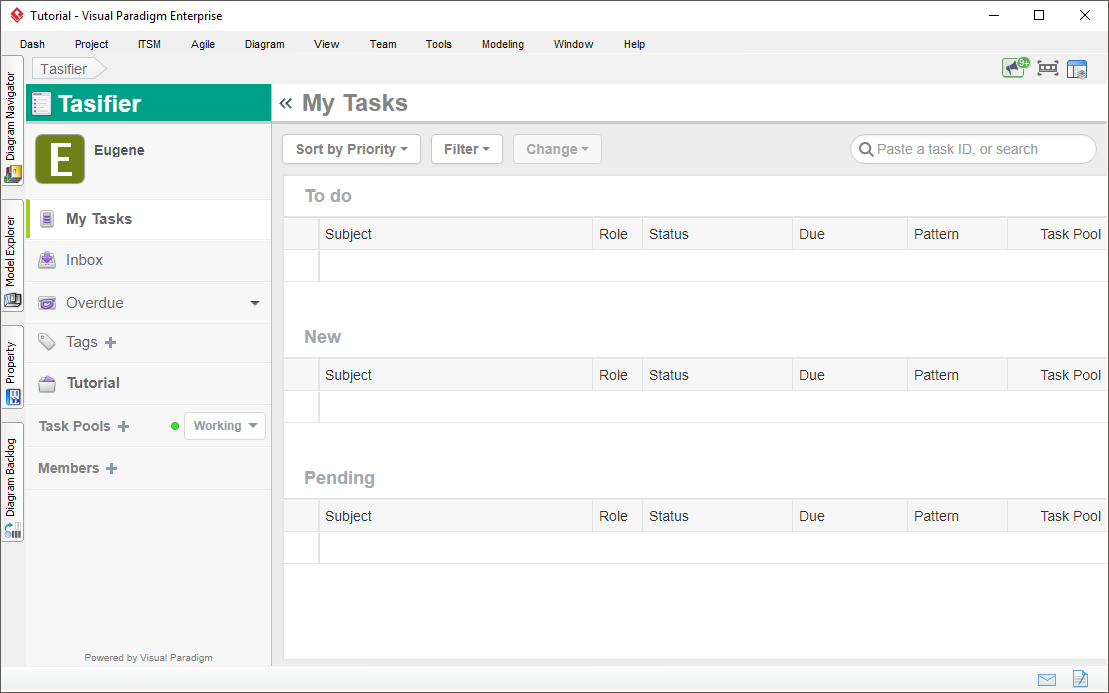Click the search magnifier icon

[866, 149]
